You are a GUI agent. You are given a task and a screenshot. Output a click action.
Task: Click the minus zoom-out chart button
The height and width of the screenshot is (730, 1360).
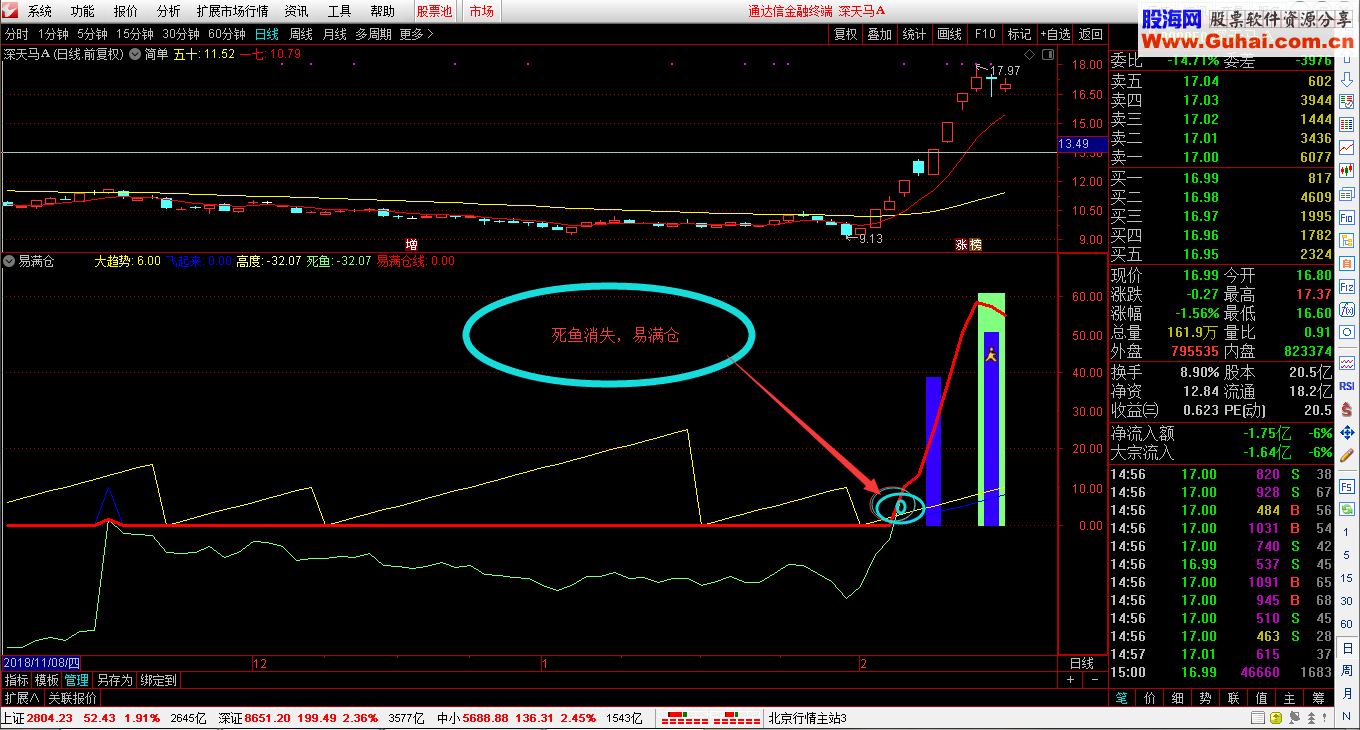click(1096, 680)
